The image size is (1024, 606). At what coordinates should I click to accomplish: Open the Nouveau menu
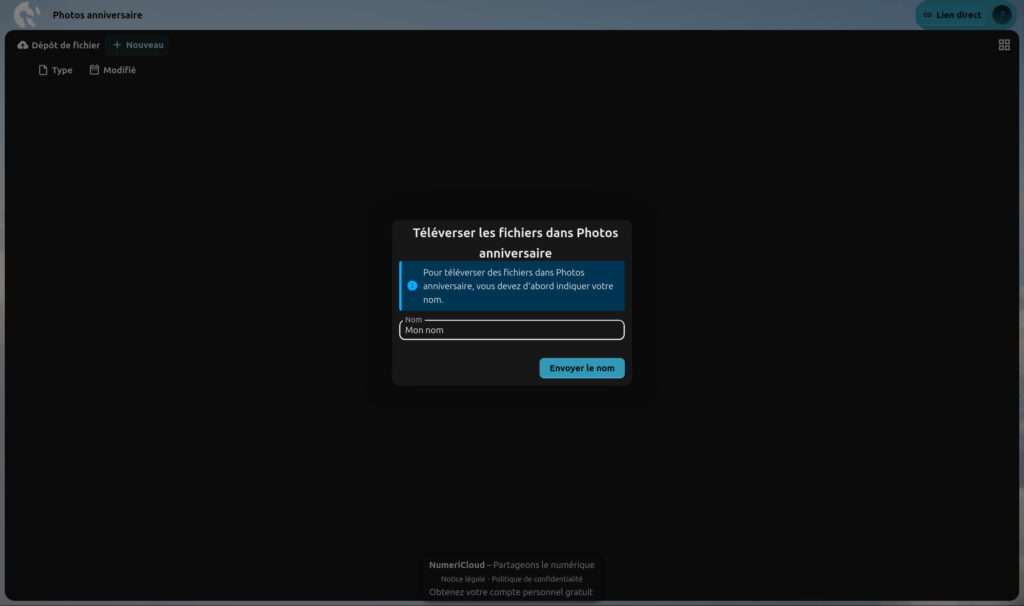pyautogui.click(x=138, y=45)
